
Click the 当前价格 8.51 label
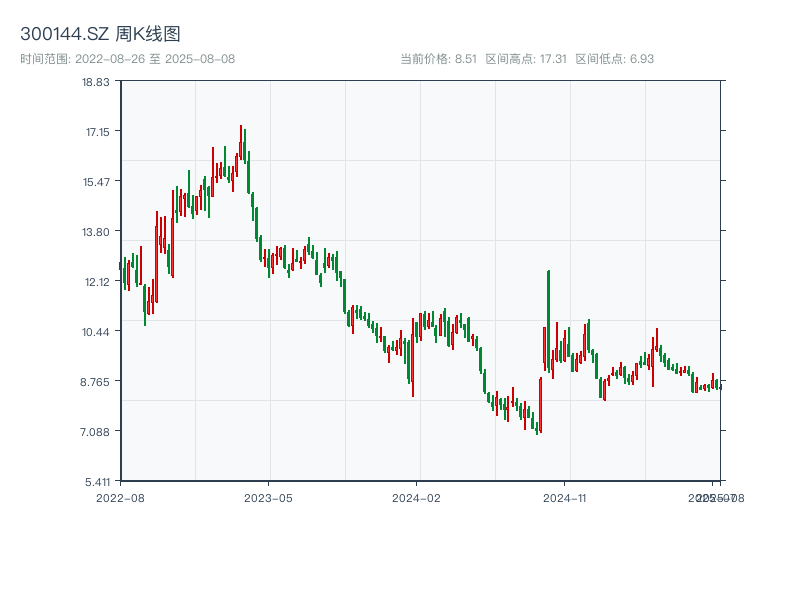coord(438,59)
